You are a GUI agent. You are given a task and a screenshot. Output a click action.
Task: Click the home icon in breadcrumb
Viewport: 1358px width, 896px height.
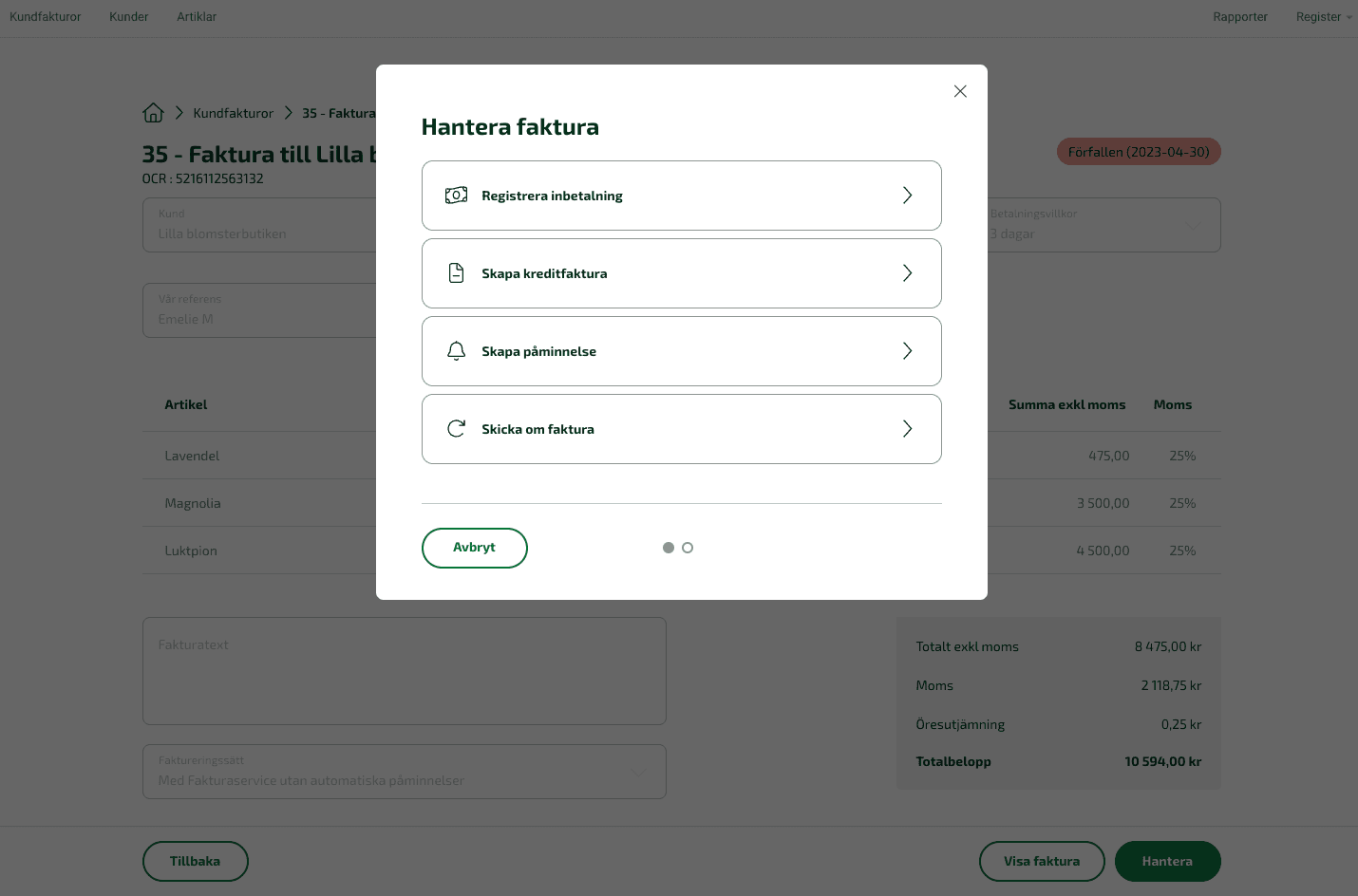153,113
